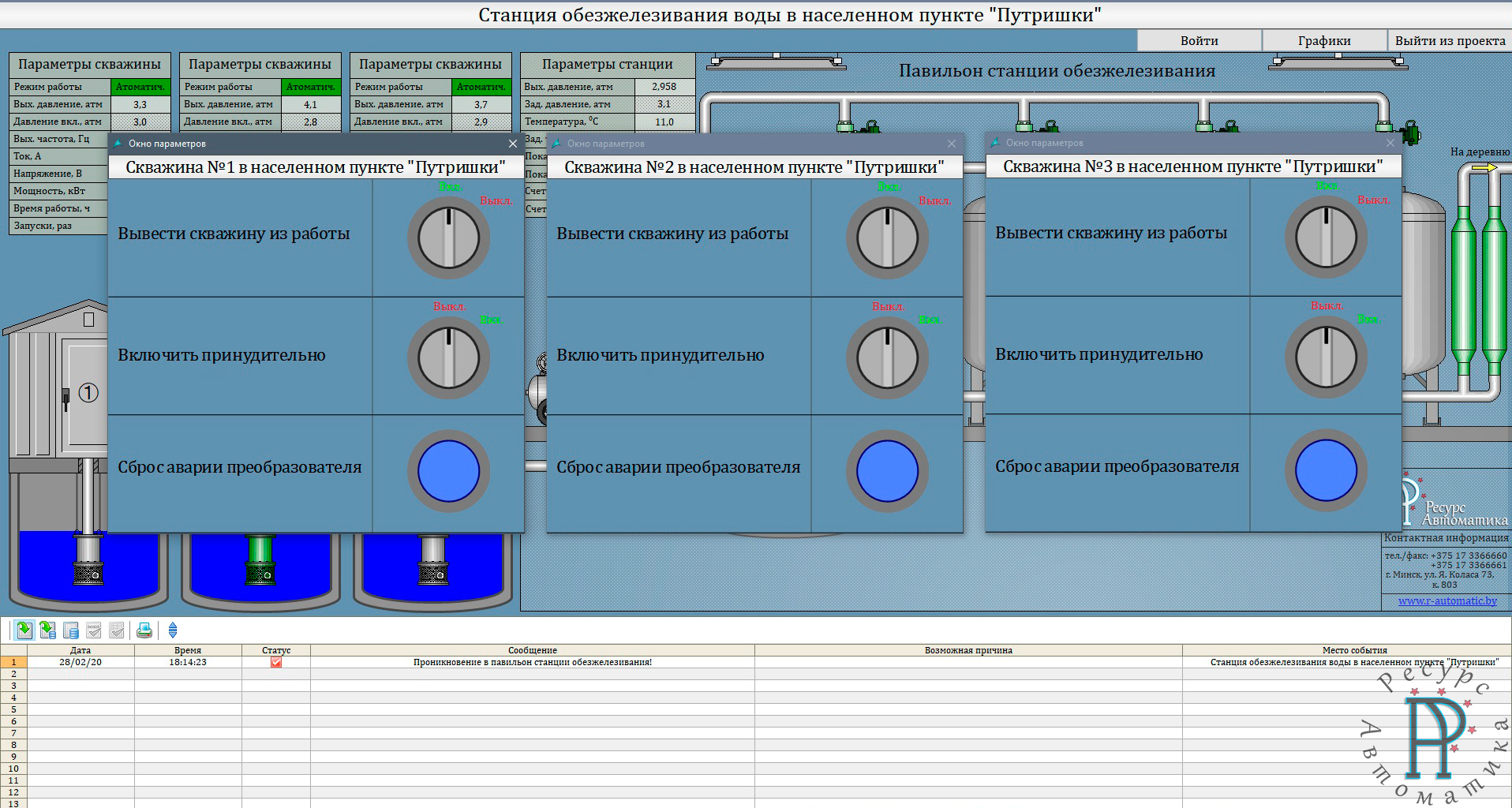
Task: Click second well's output pressure value 4,1
Action: coord(311,104)
